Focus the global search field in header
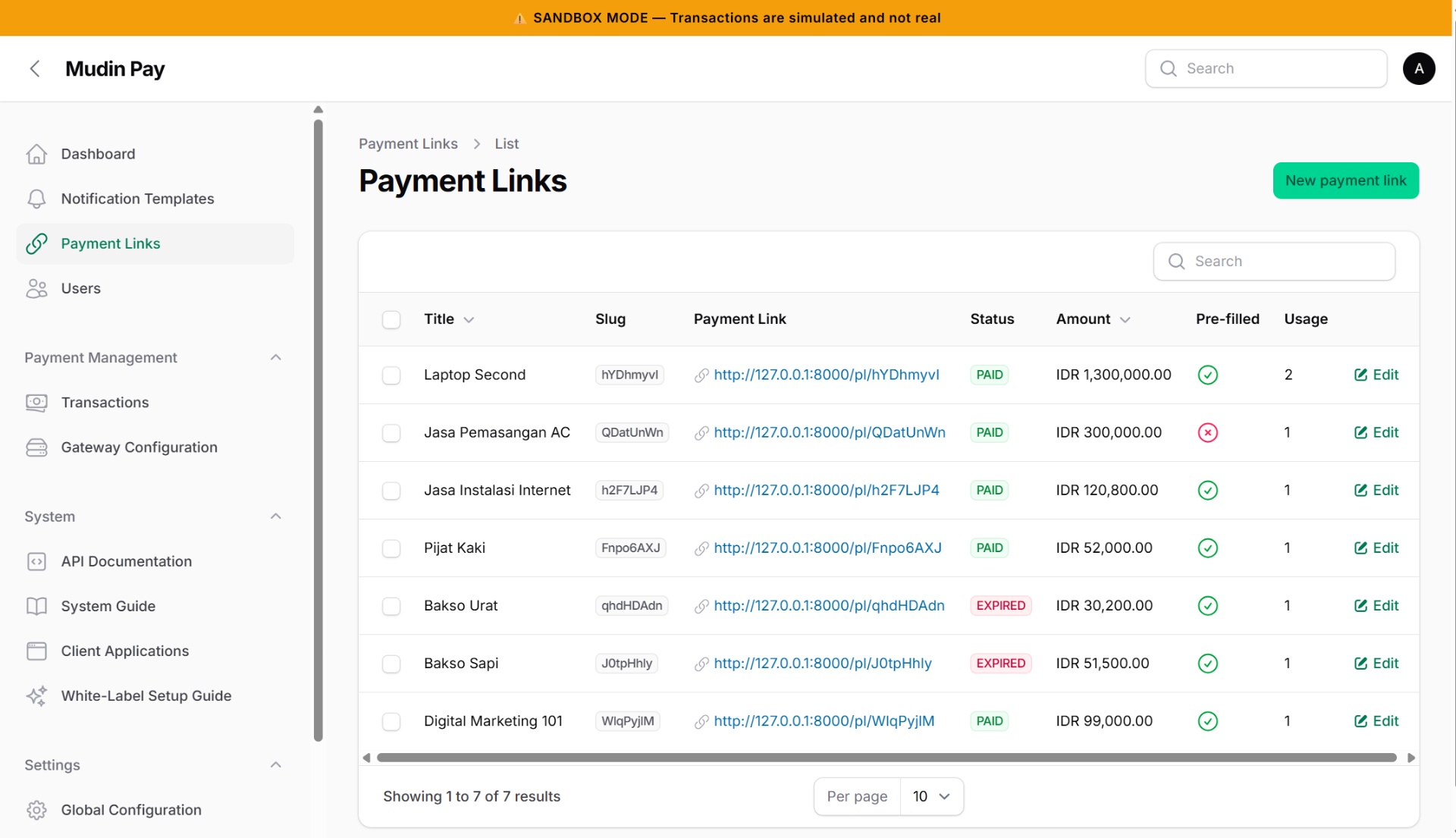 [1266, 69]
